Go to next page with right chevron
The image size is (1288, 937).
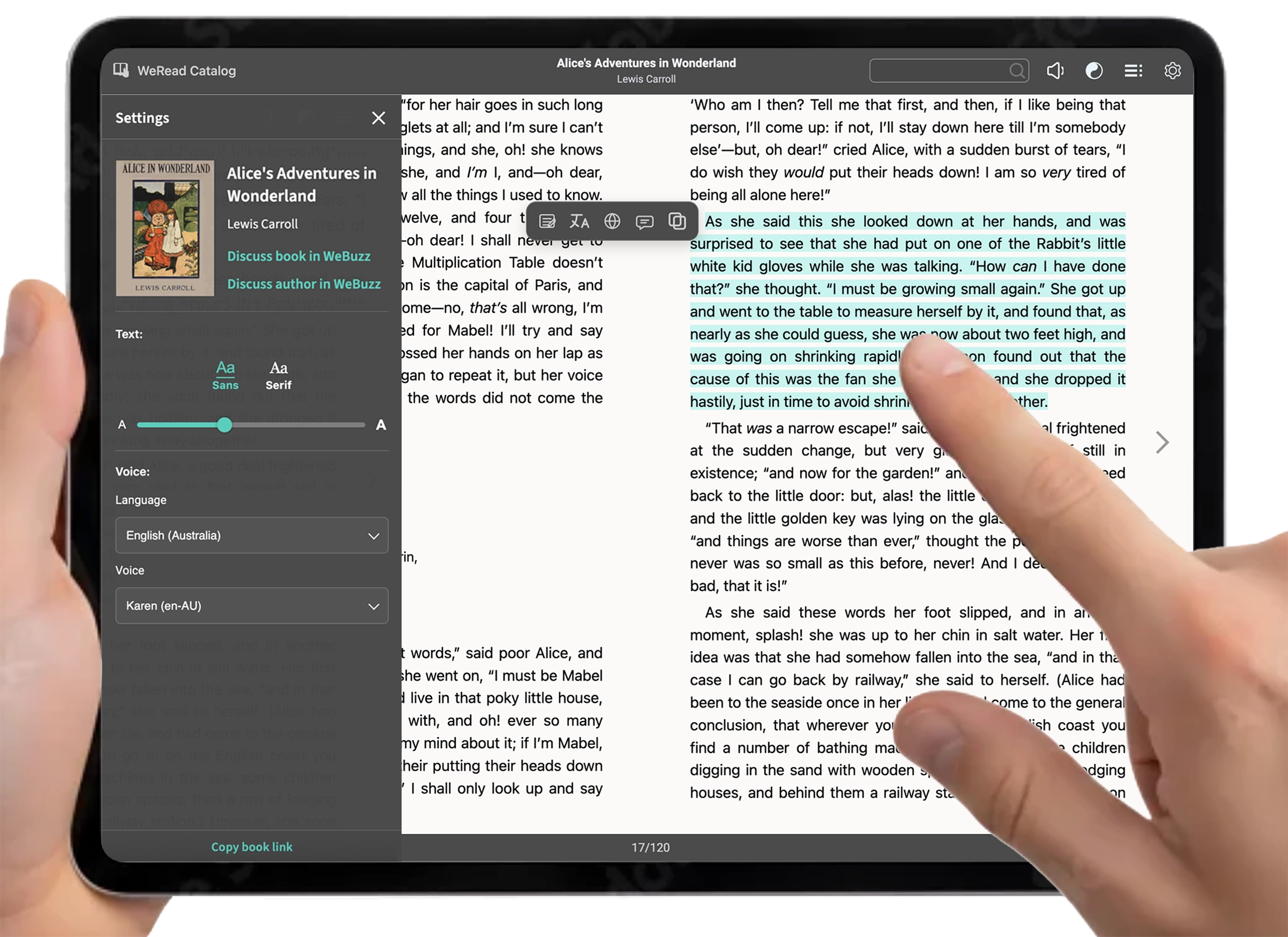coord(1162,442)
